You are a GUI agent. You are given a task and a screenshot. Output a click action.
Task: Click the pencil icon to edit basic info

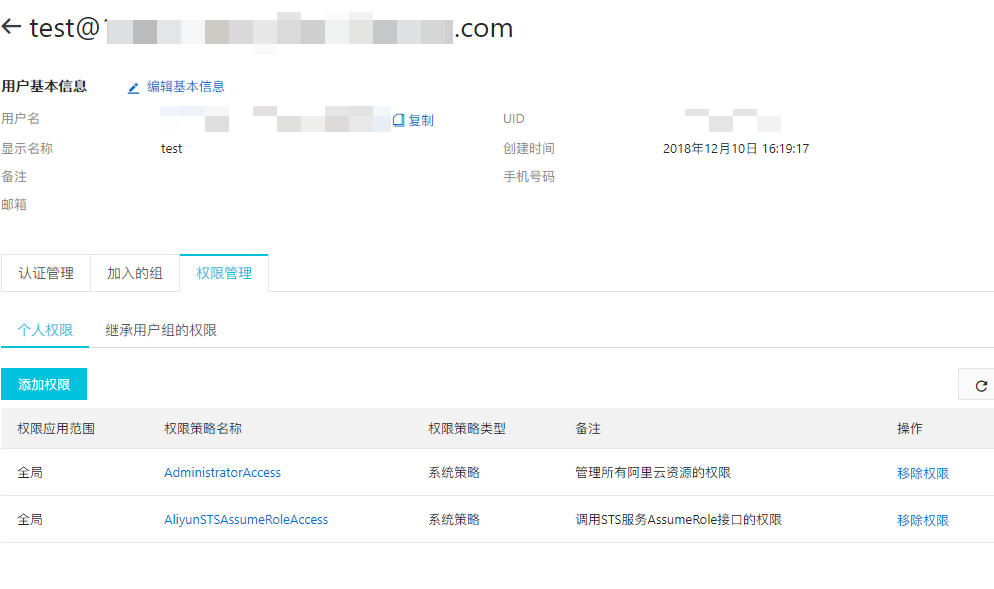134,88
